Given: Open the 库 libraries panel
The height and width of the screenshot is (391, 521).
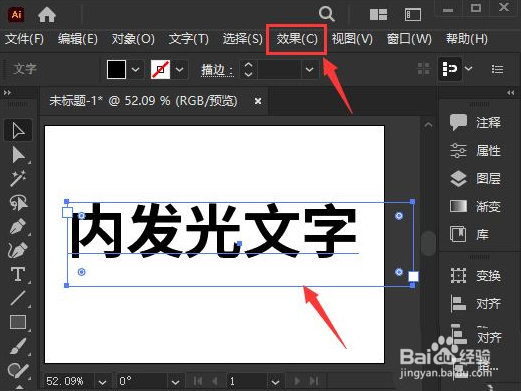Looking at the screenshot, I should click(470, 234).
